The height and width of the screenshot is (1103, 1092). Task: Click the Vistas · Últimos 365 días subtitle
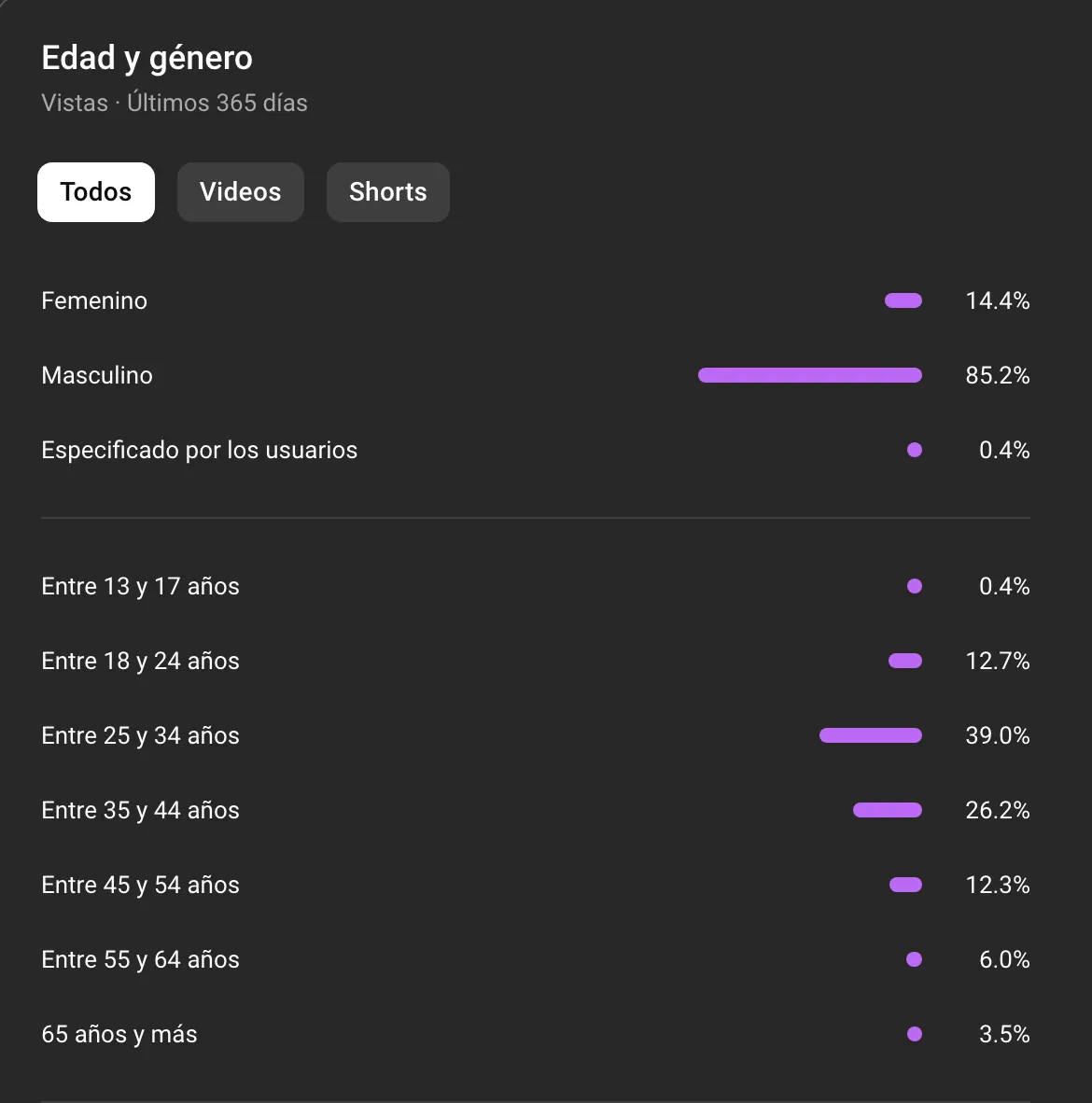point(175,103)
